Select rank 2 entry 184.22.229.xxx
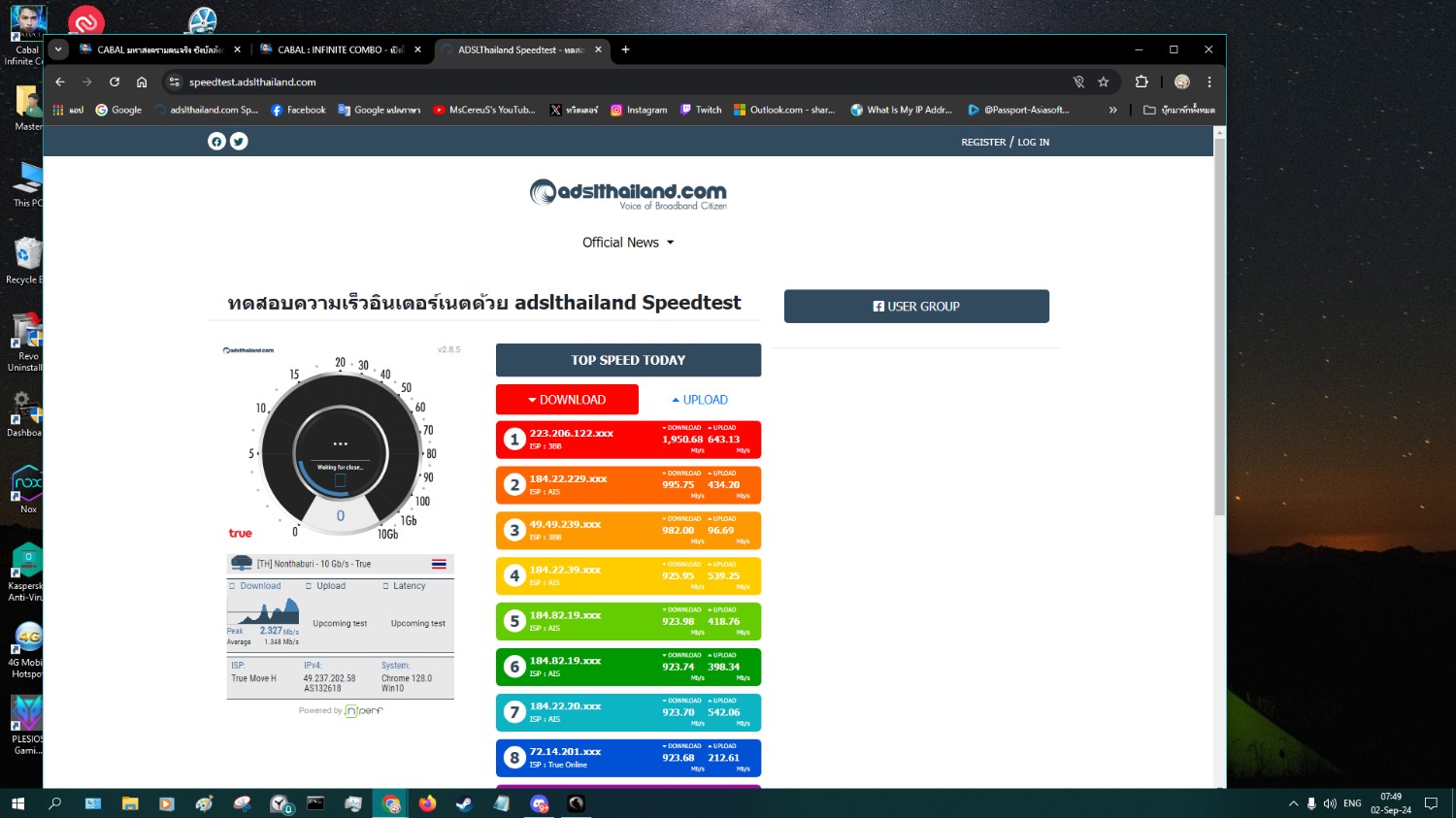1456x818 pixels. [628, 485]
